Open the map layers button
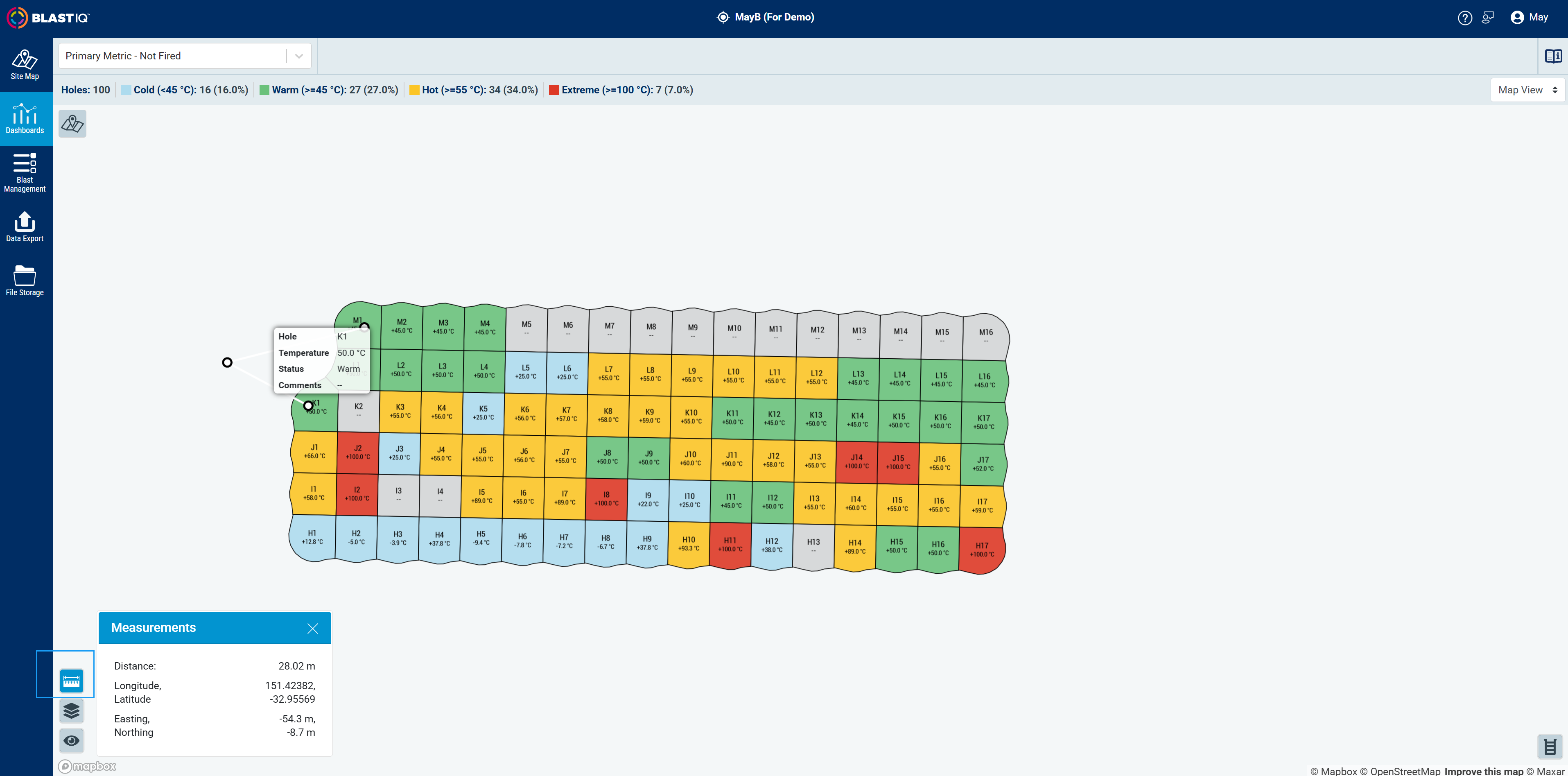The height and width of the screenshot is (776, 1568). click(x=72, y=710)
